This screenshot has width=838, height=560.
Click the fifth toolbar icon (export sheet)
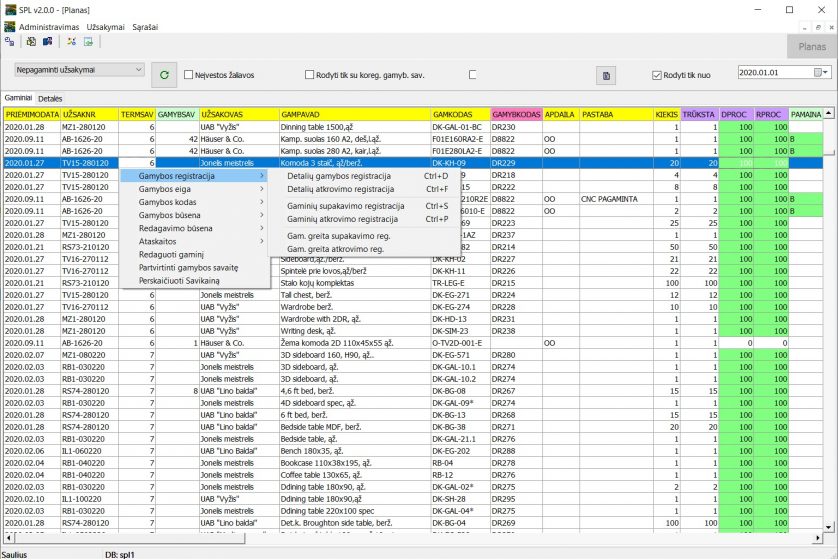coord(88,42)
